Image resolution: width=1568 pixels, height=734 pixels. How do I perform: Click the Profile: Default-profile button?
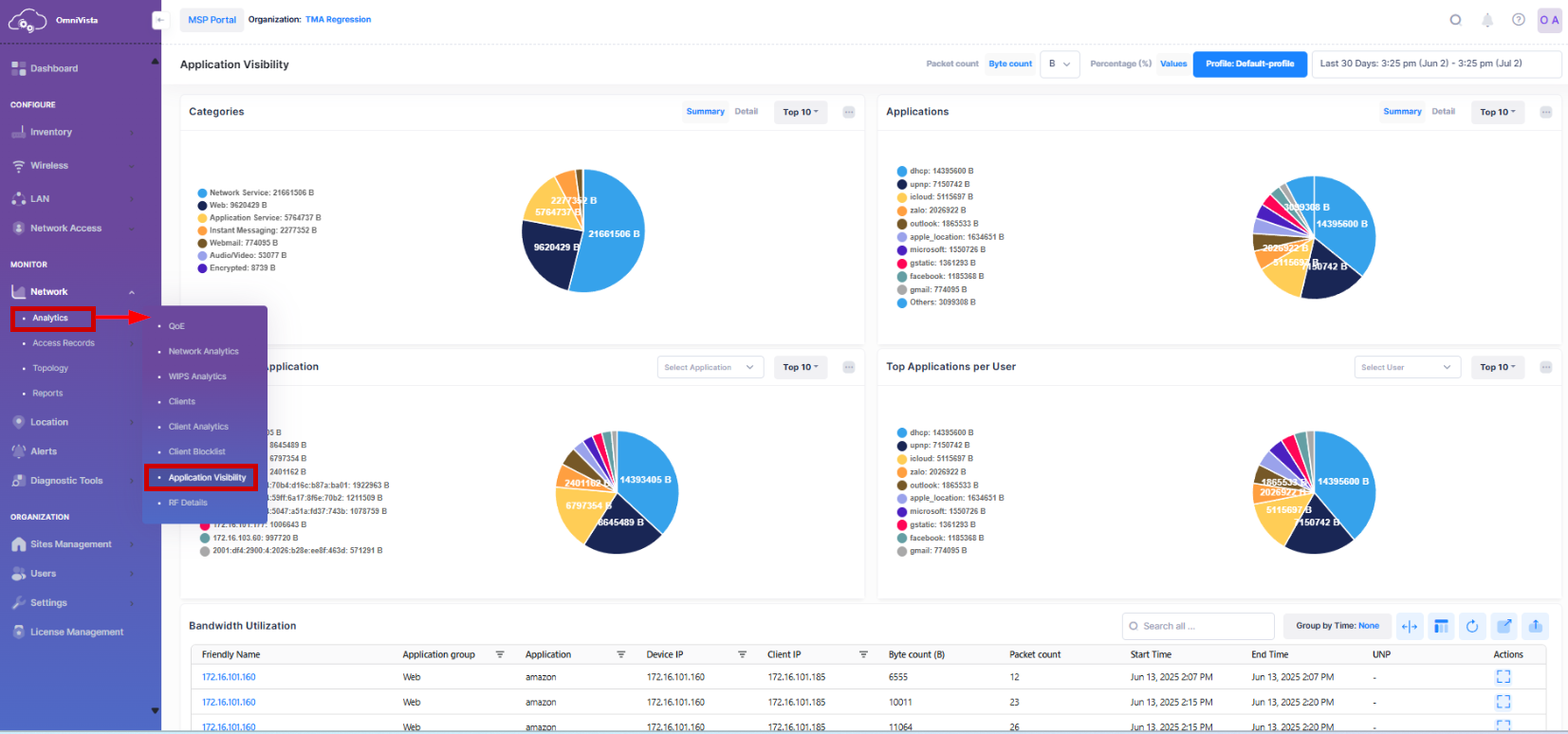point(1249,64)
